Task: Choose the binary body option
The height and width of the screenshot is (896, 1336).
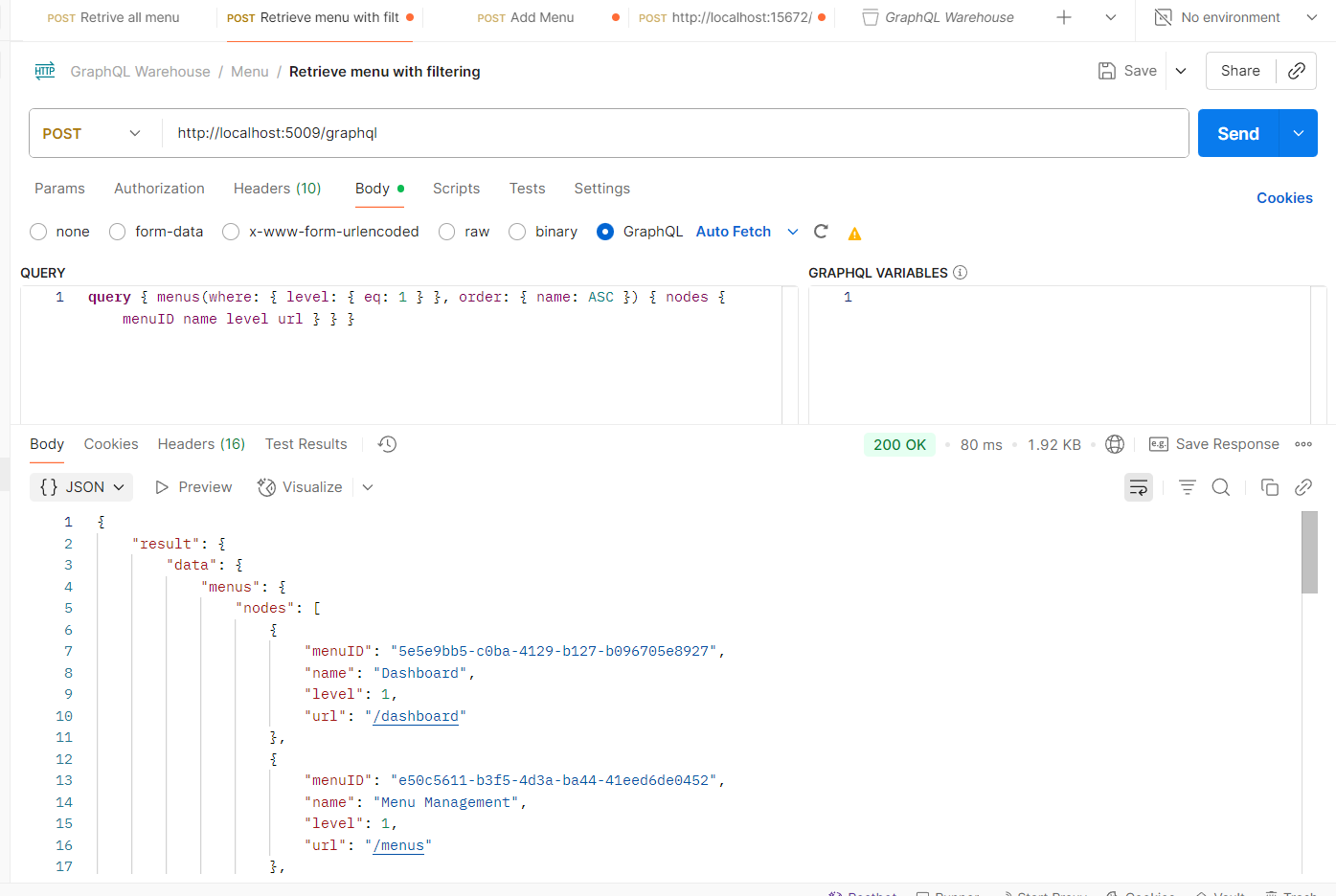Action: click(x=517, y=232)
